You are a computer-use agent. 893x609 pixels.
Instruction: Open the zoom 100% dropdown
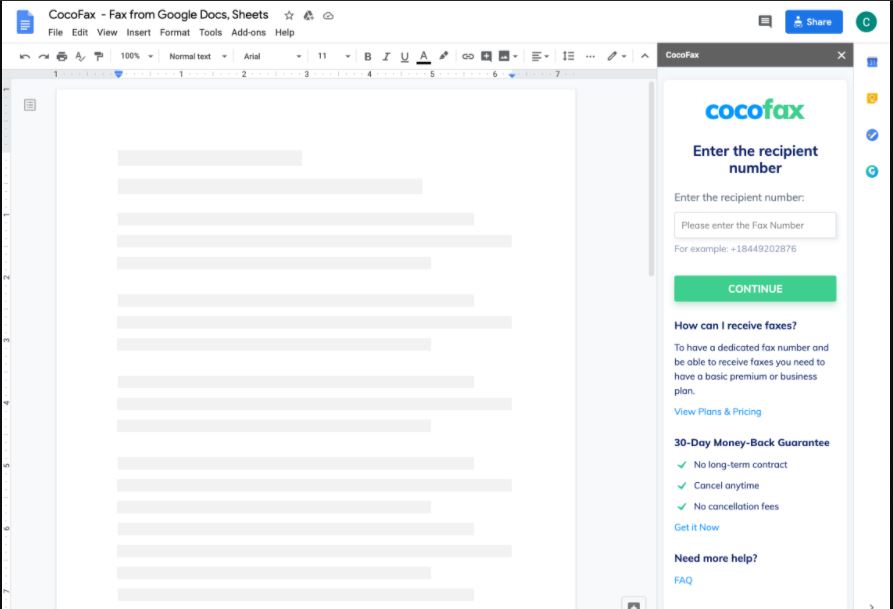coord(136,56)
